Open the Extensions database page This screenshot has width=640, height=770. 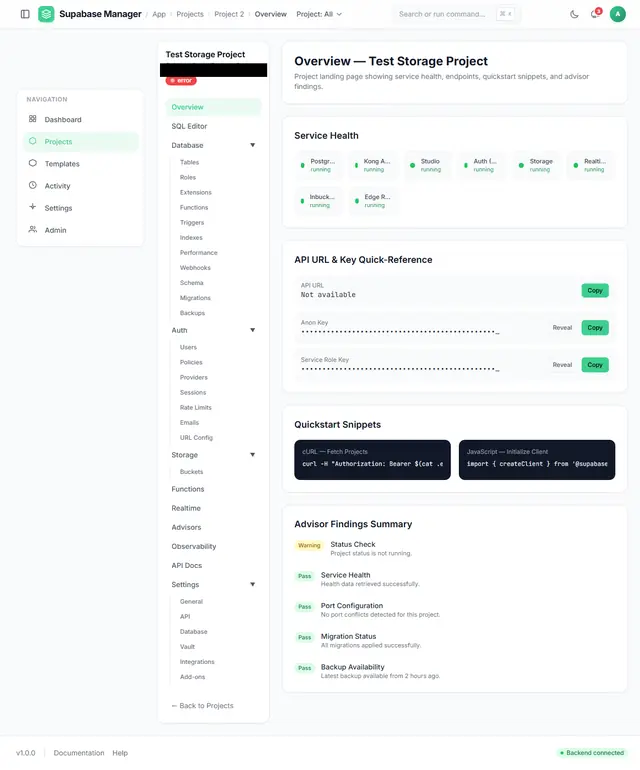(x=195, y=192)
